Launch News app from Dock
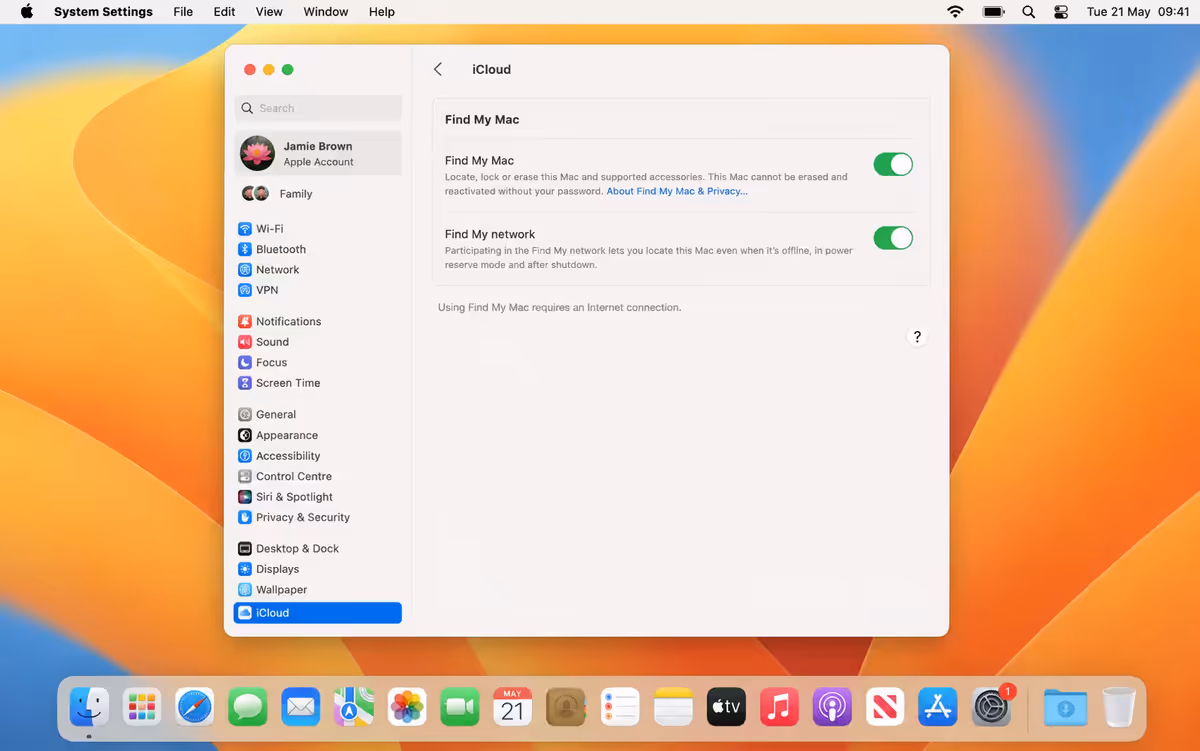The image size is (1200, 751). click(885, 707)
